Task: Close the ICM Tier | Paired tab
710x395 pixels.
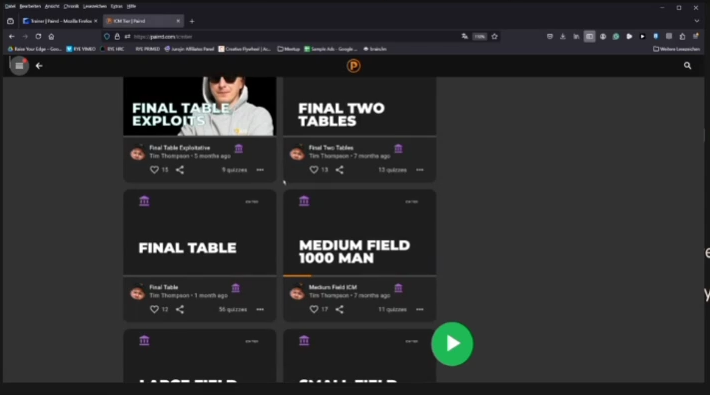Action: (x=178, y=21)
